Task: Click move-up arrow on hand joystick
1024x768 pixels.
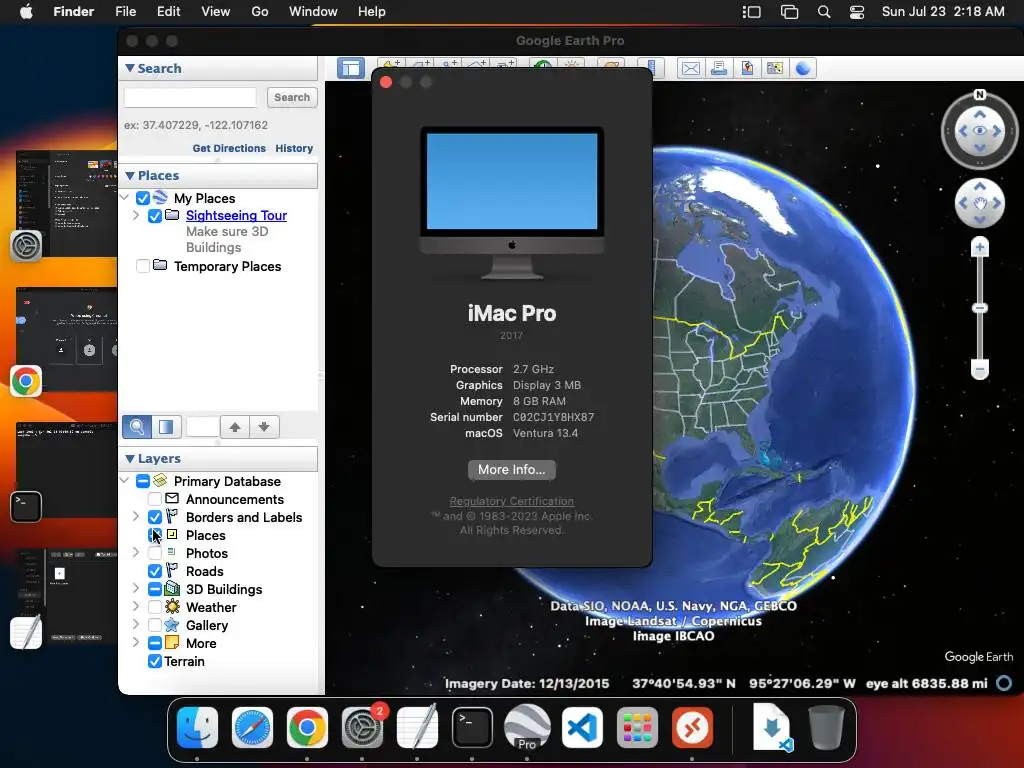Action: point(980,187)
